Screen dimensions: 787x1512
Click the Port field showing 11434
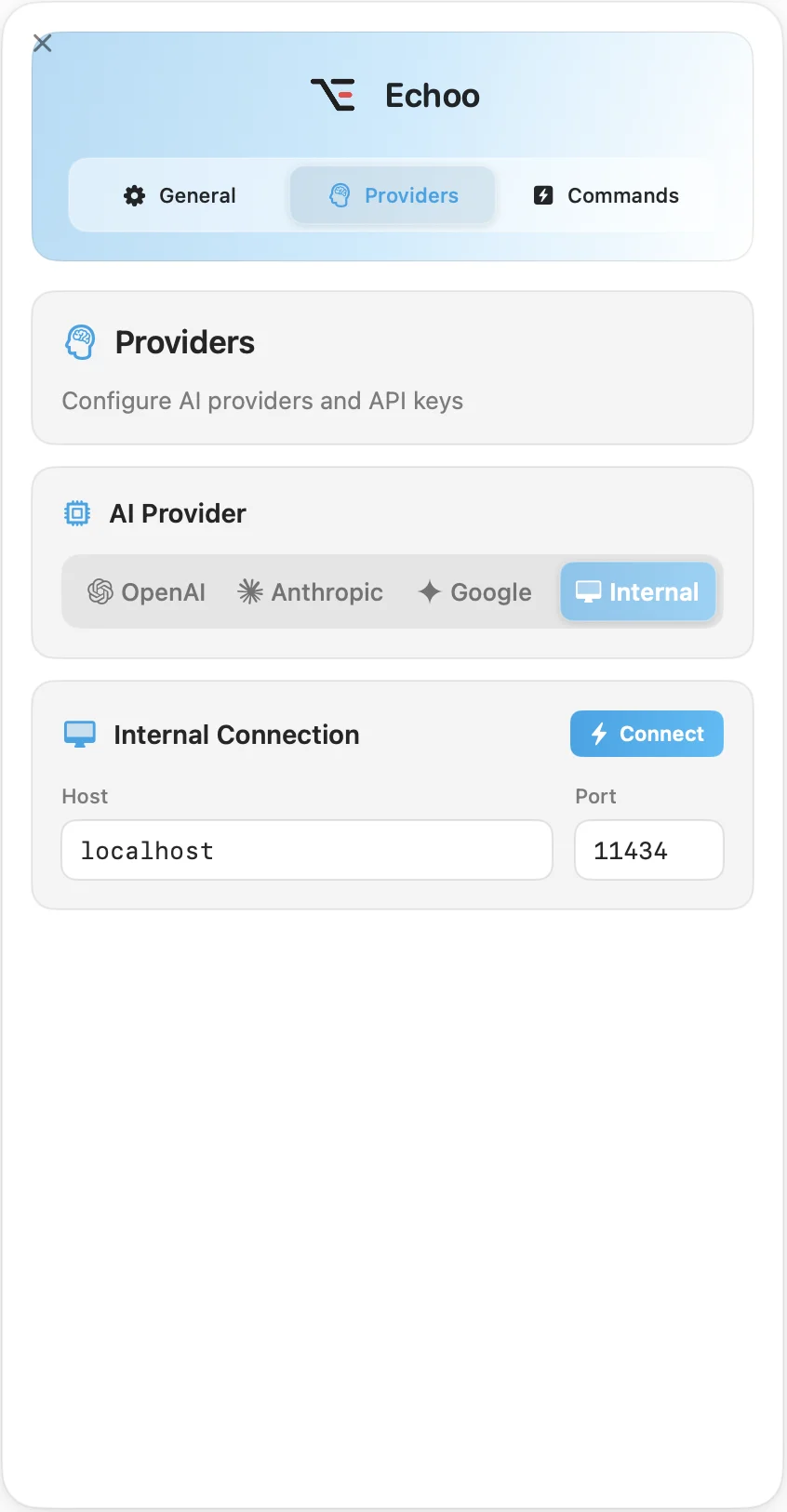tap(649, 850)
